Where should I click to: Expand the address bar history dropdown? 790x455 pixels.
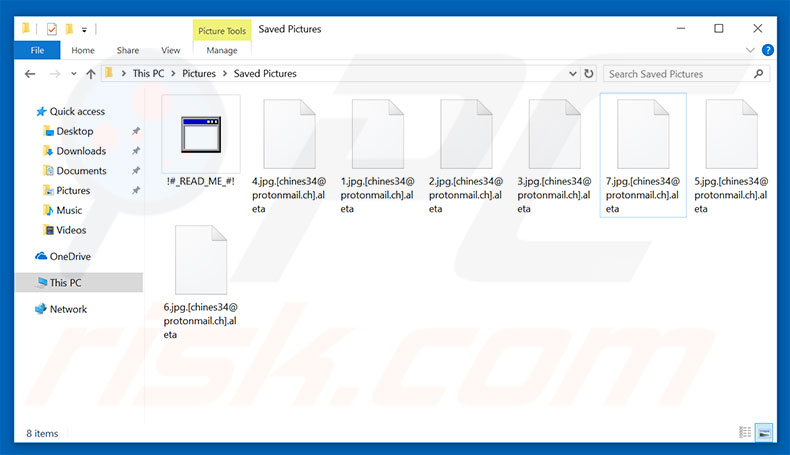pos(573,74)
